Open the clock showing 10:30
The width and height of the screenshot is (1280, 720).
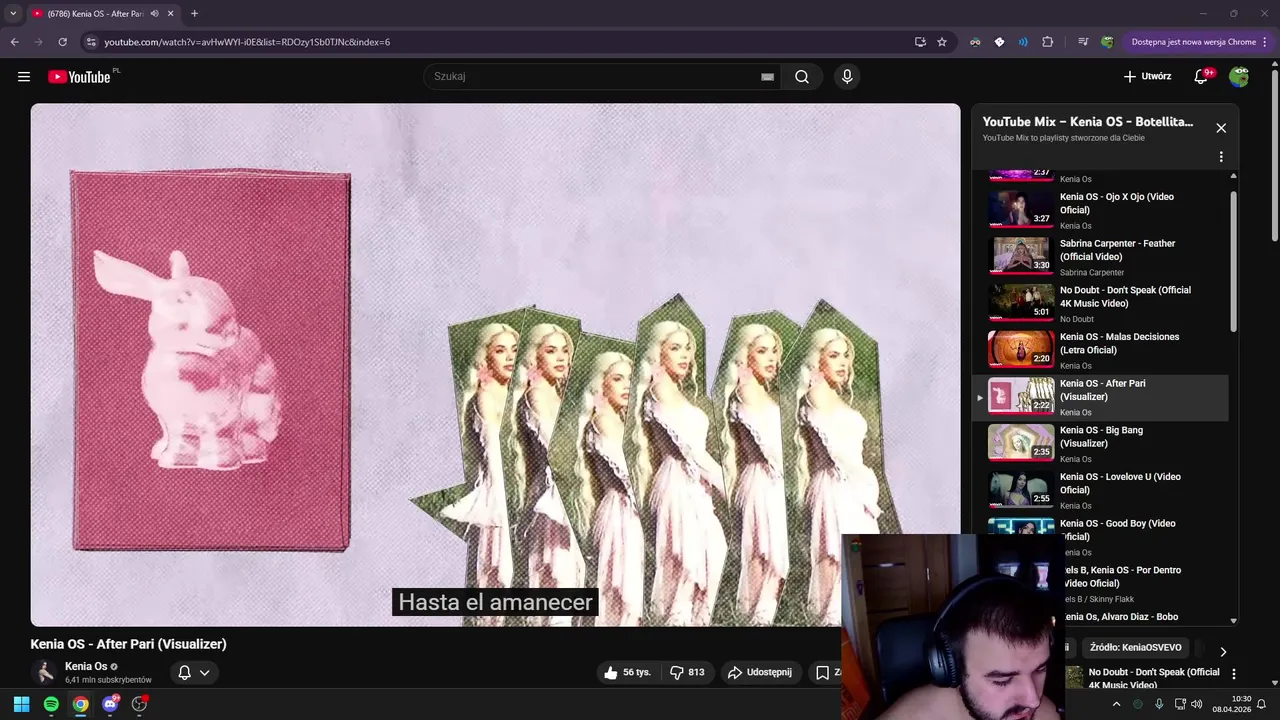coord(1232,704)
